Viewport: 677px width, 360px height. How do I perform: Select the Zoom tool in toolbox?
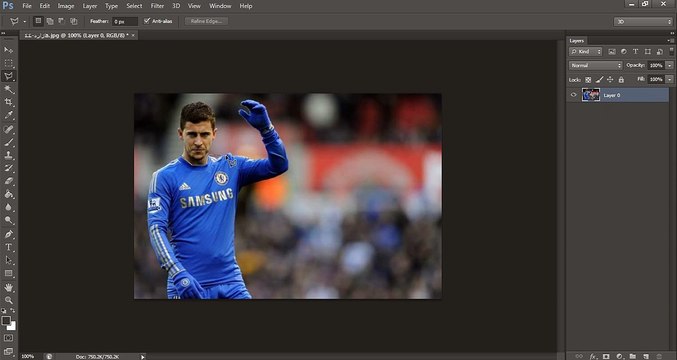pyautogui.click(x=8, y=300)
